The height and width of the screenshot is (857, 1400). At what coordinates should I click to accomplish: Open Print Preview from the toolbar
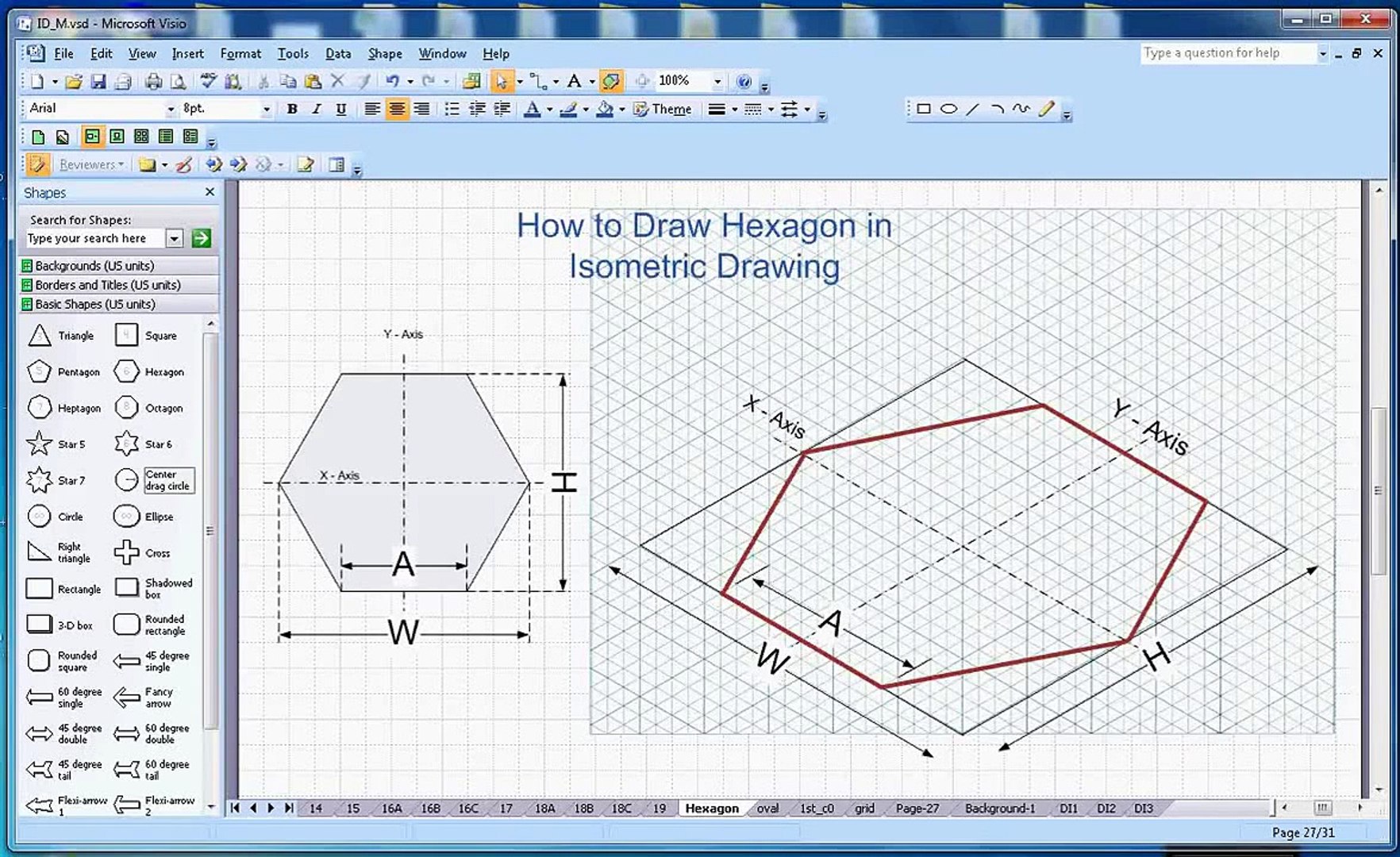(179, 81)
